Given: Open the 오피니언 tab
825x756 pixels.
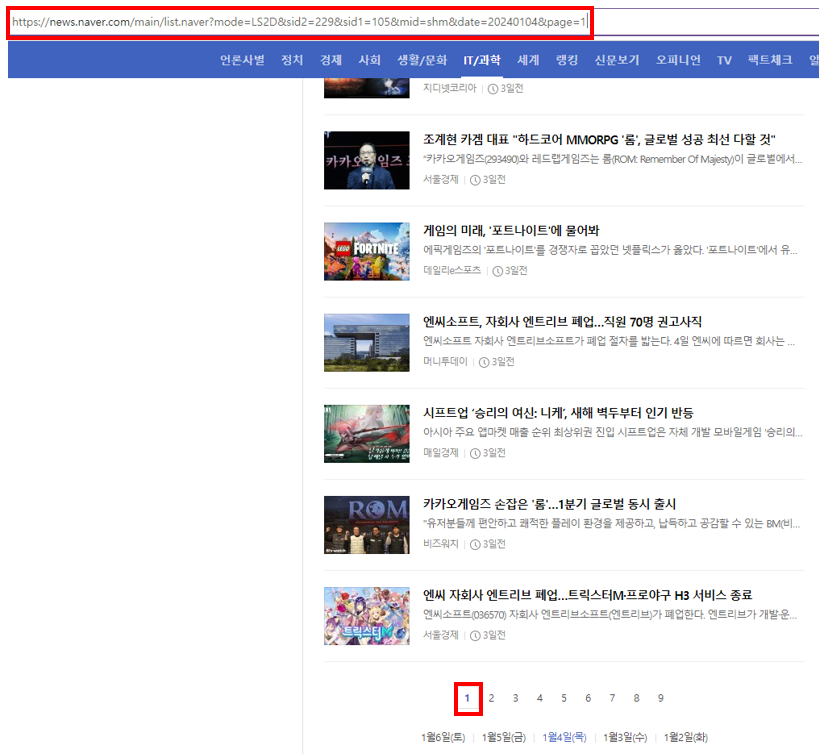Looking at the screenshot, I should coord(678,60).
